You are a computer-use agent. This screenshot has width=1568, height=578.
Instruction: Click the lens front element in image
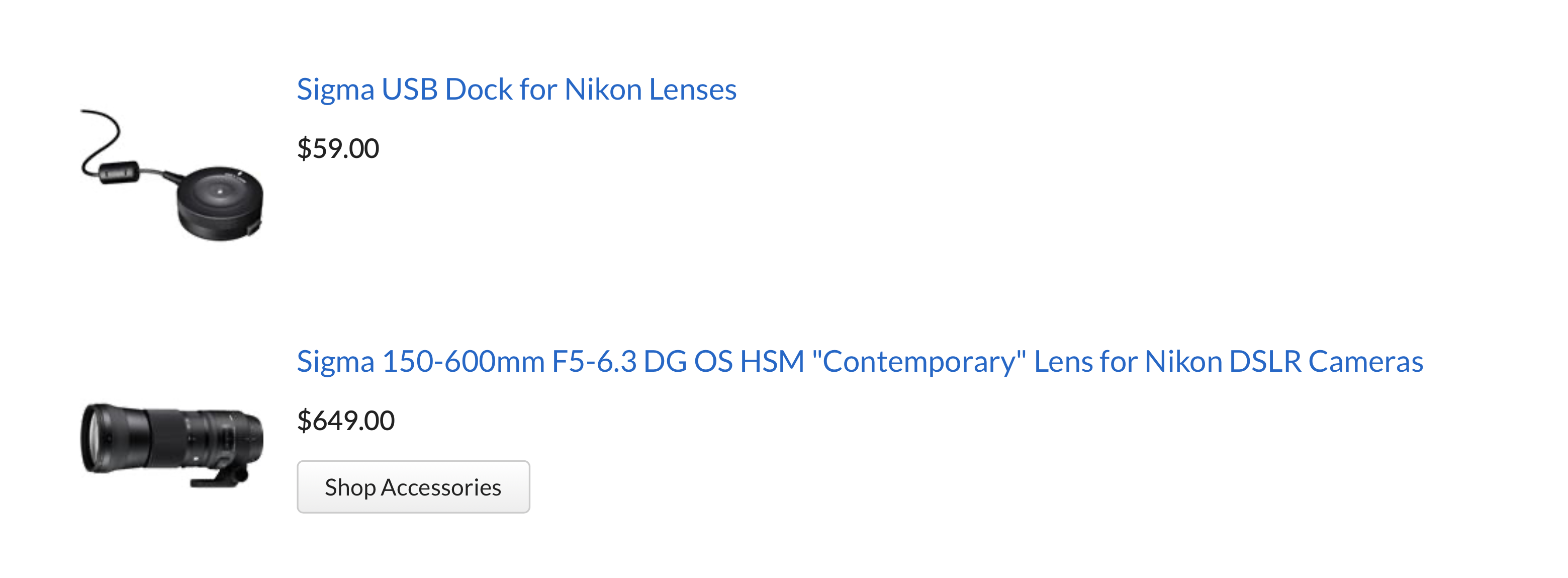coord(93,438)
